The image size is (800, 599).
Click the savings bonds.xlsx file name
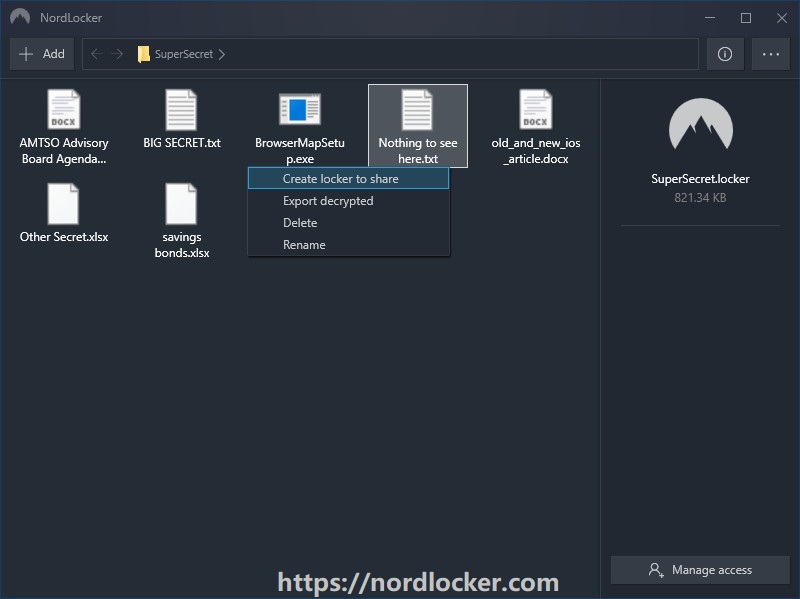pyautogui.click(x=182, y=245)
